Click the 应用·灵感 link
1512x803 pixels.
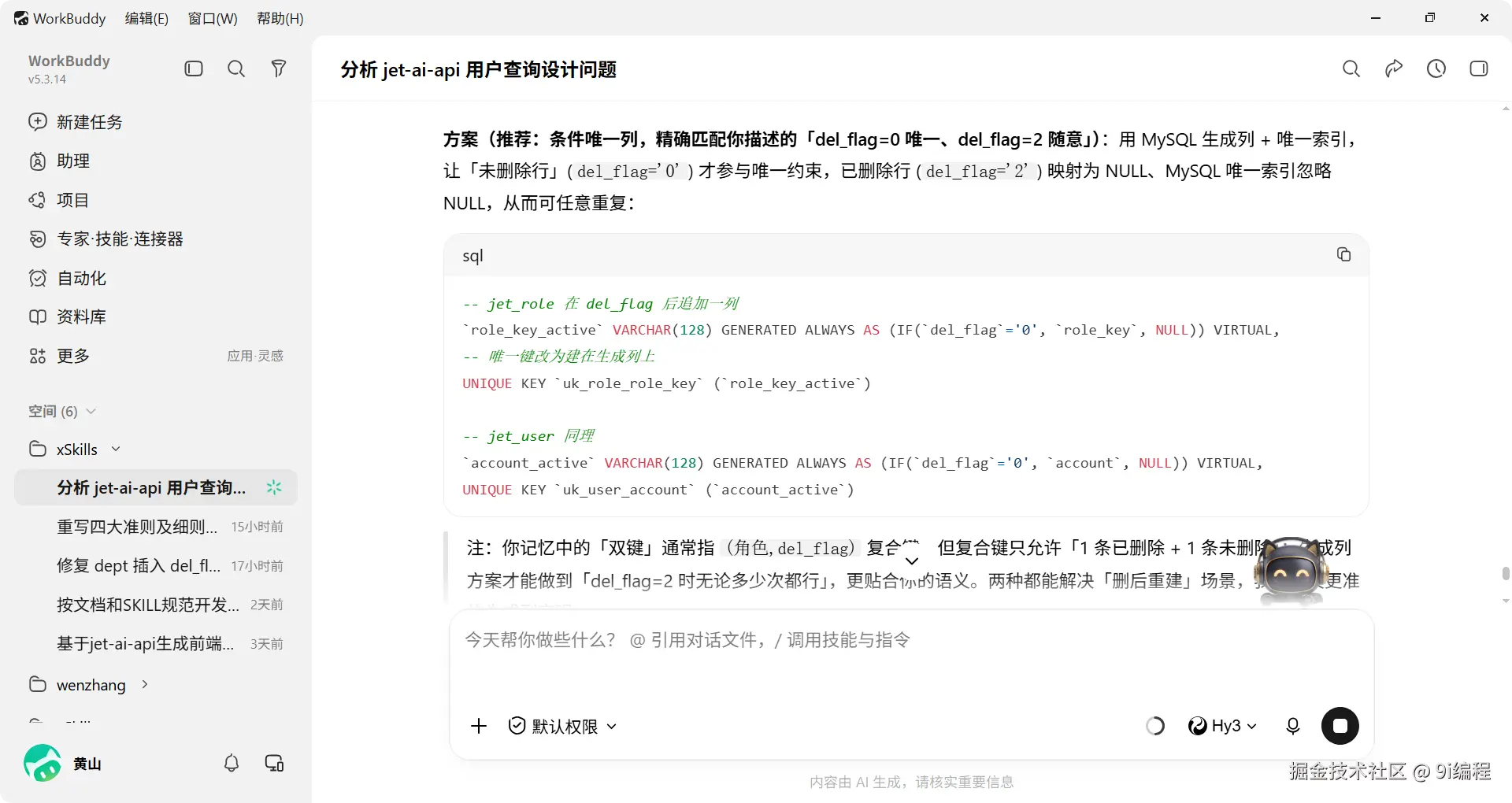tap(255, 356)
